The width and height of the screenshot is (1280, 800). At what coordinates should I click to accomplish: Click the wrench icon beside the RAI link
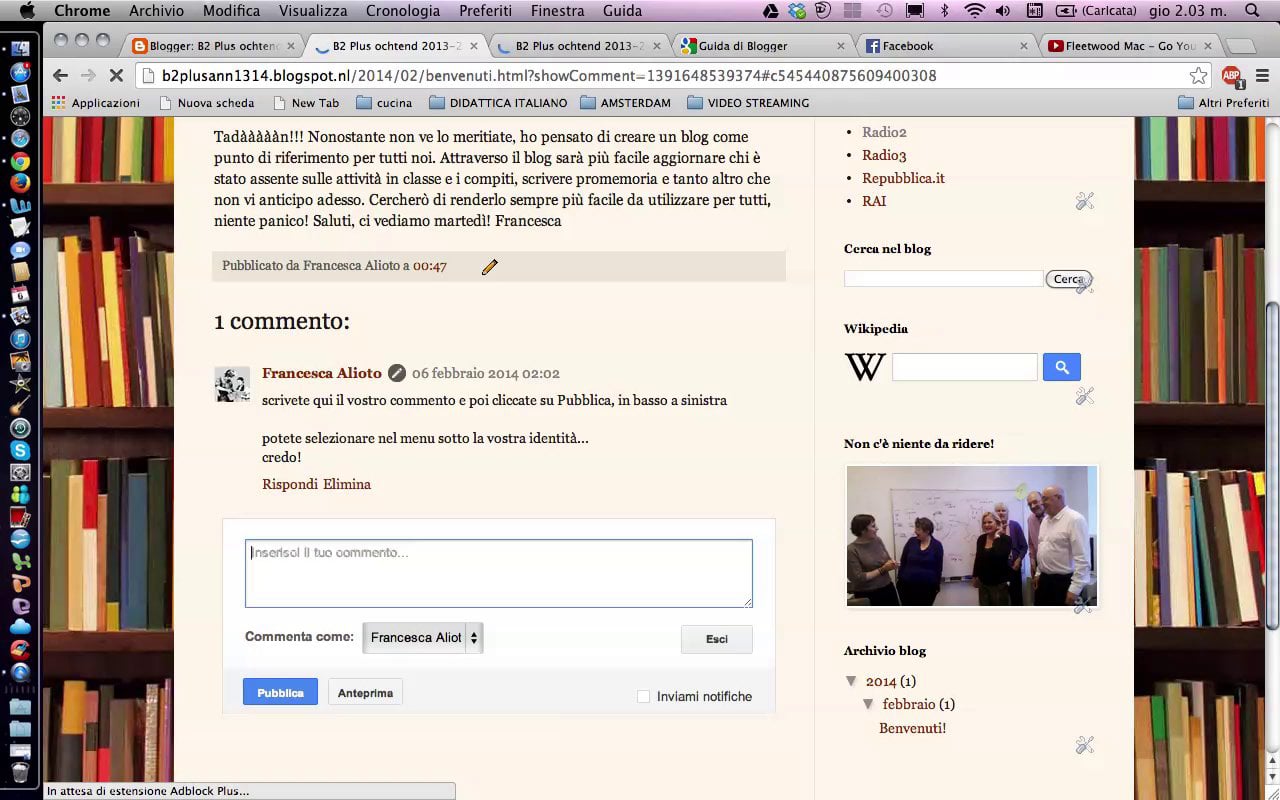coord(1085,201)
